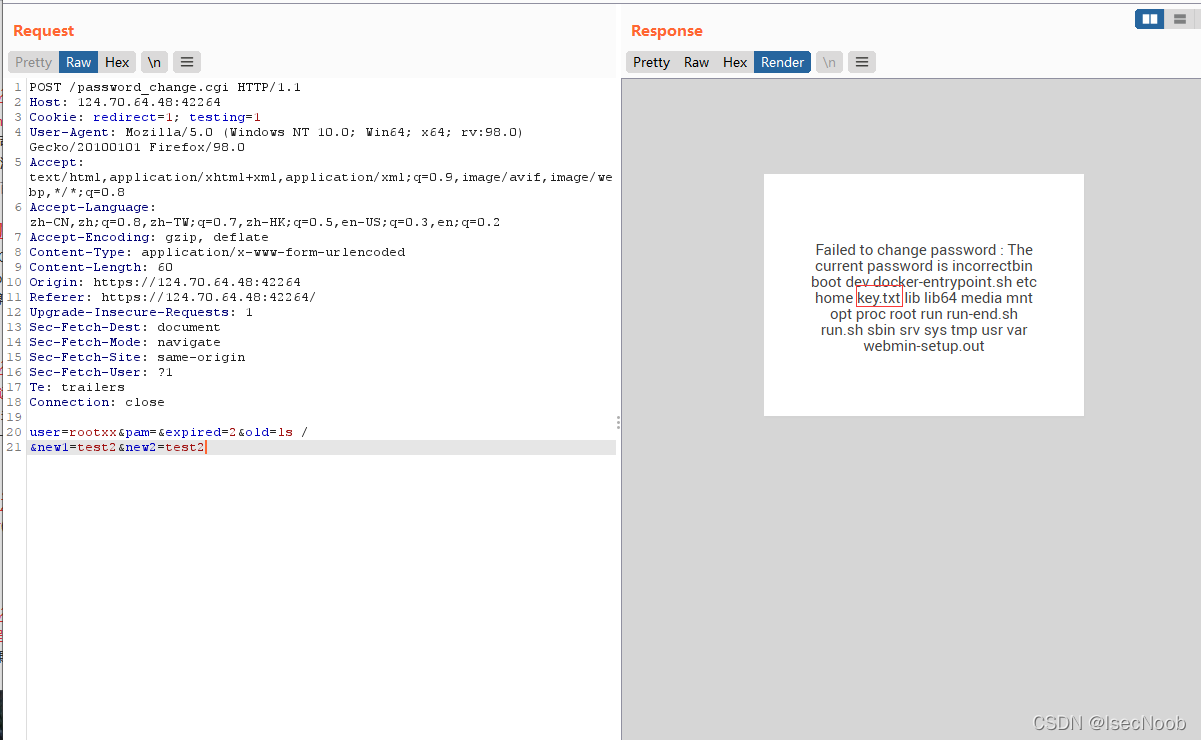Click Host header line 124.70.64.48:42264

(x=125, y=102)
